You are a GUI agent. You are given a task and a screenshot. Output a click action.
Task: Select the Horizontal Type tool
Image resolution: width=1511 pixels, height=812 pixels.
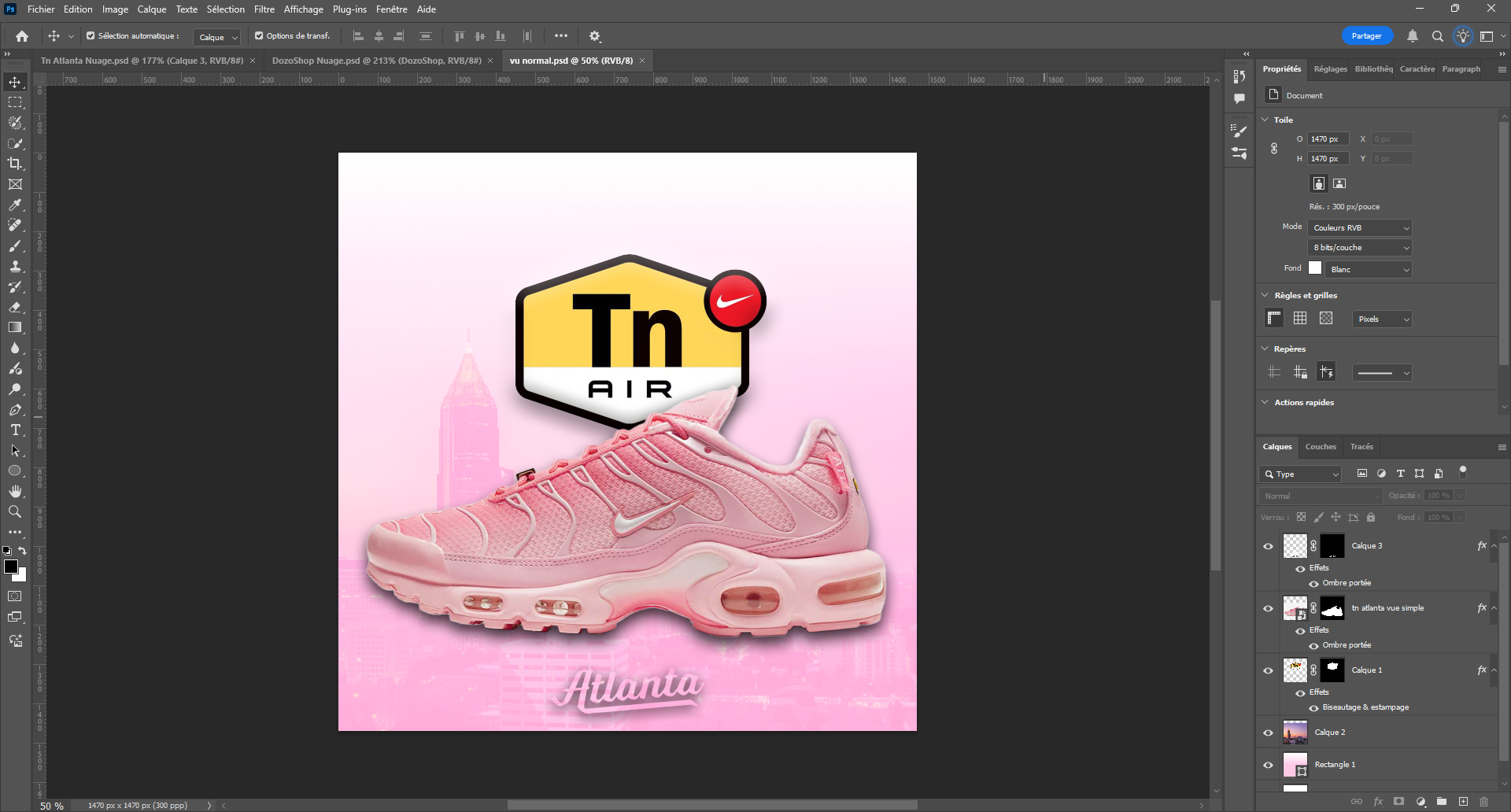tap(15, 430)
